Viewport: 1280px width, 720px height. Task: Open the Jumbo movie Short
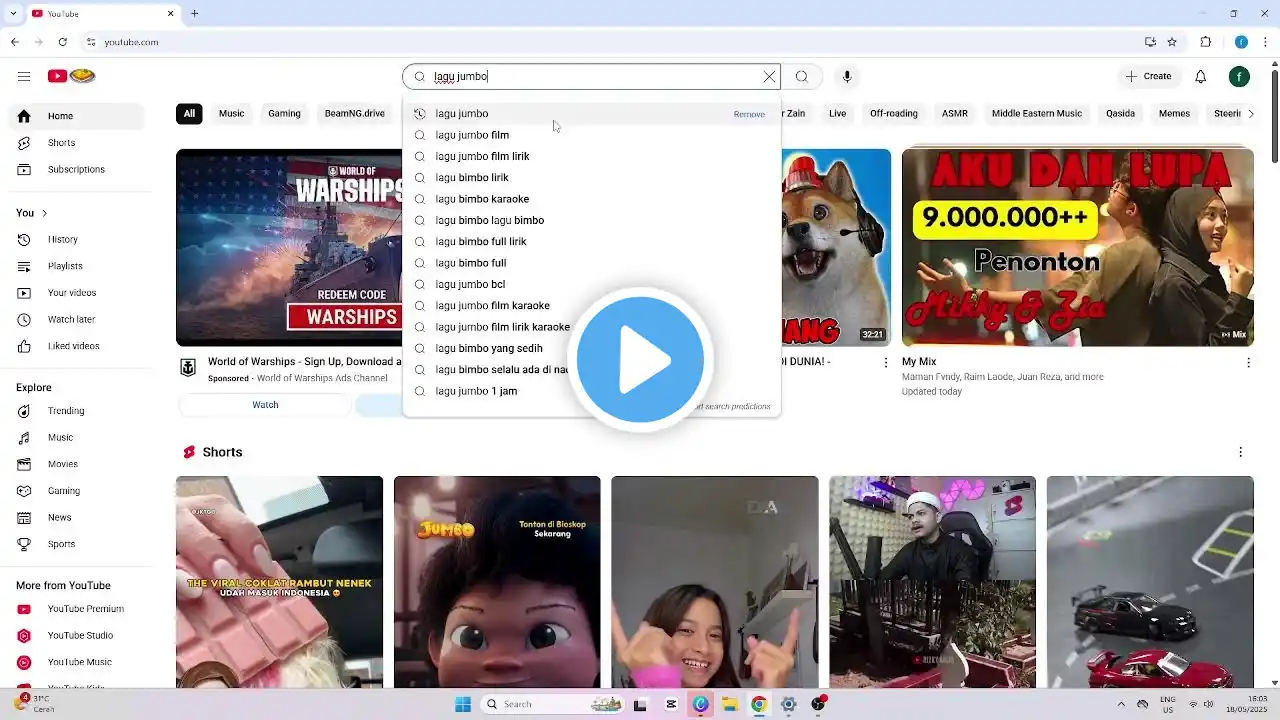(x=497, y=582)
